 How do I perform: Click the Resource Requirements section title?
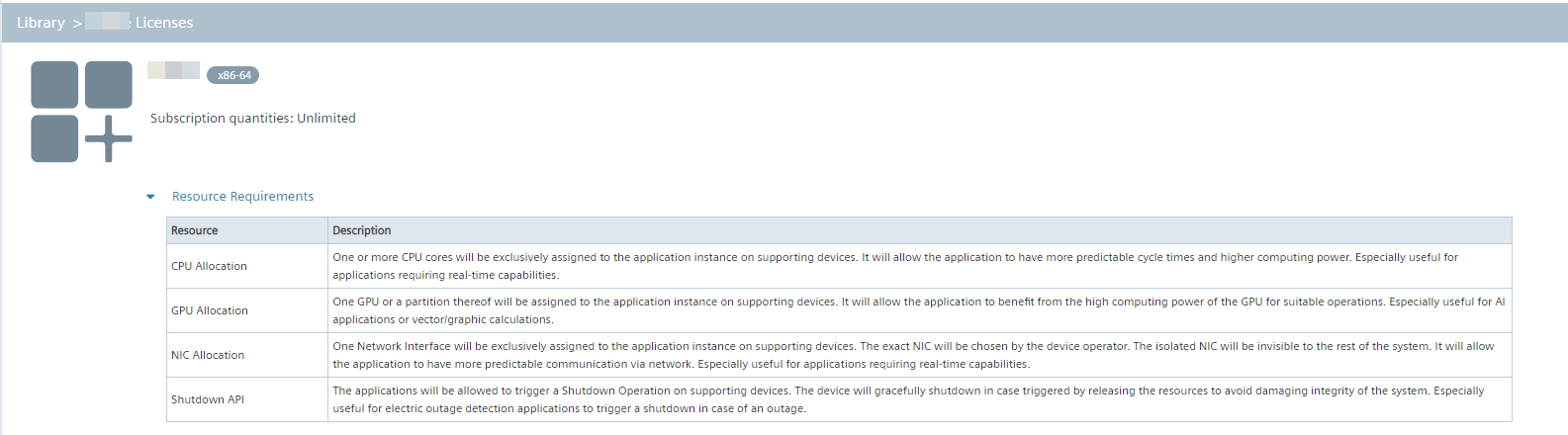click(242, 197)
